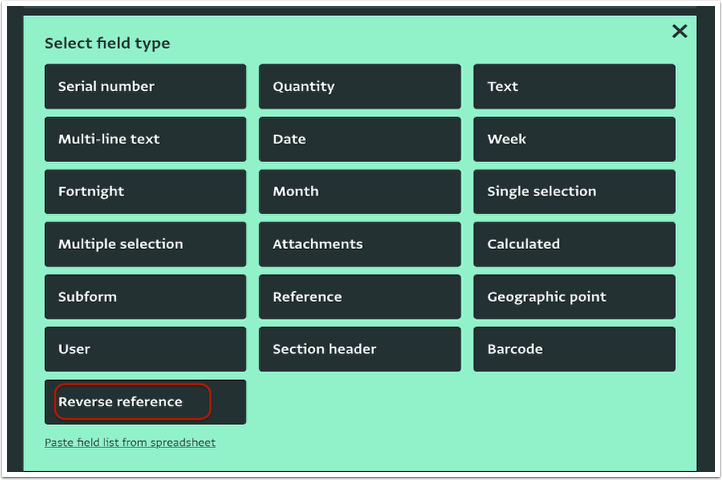The image size is (722, 480).
Task: Add an Attachments field
Action: tap(360, 244)
